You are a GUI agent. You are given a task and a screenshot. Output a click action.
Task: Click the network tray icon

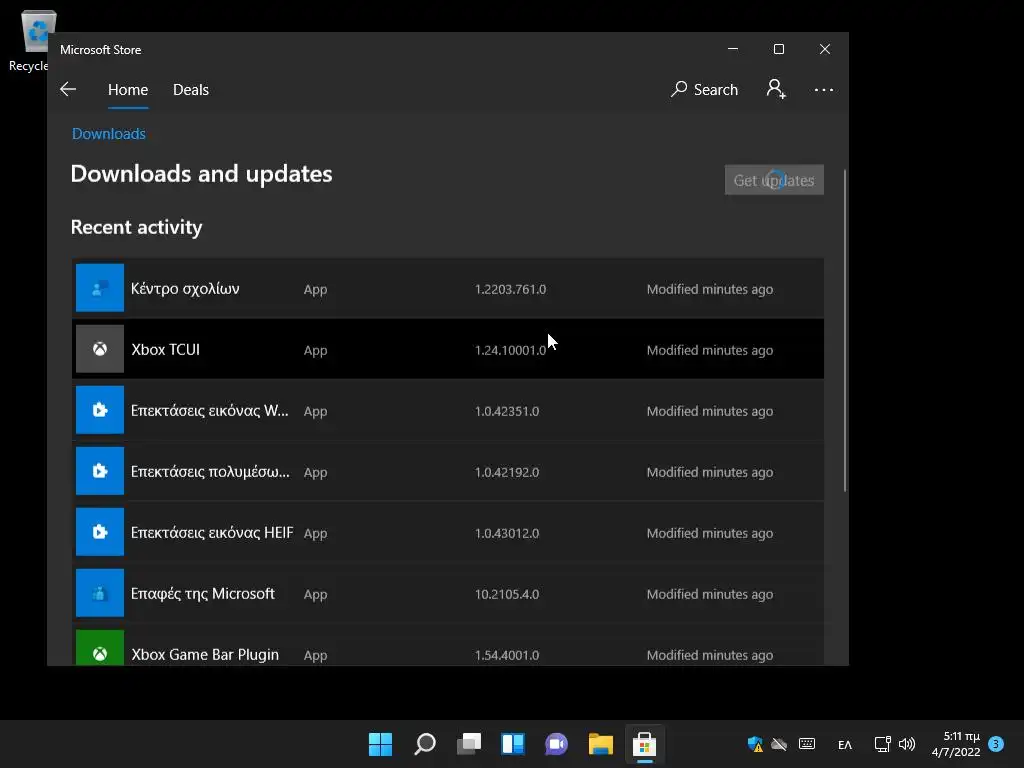pos(882,744)
